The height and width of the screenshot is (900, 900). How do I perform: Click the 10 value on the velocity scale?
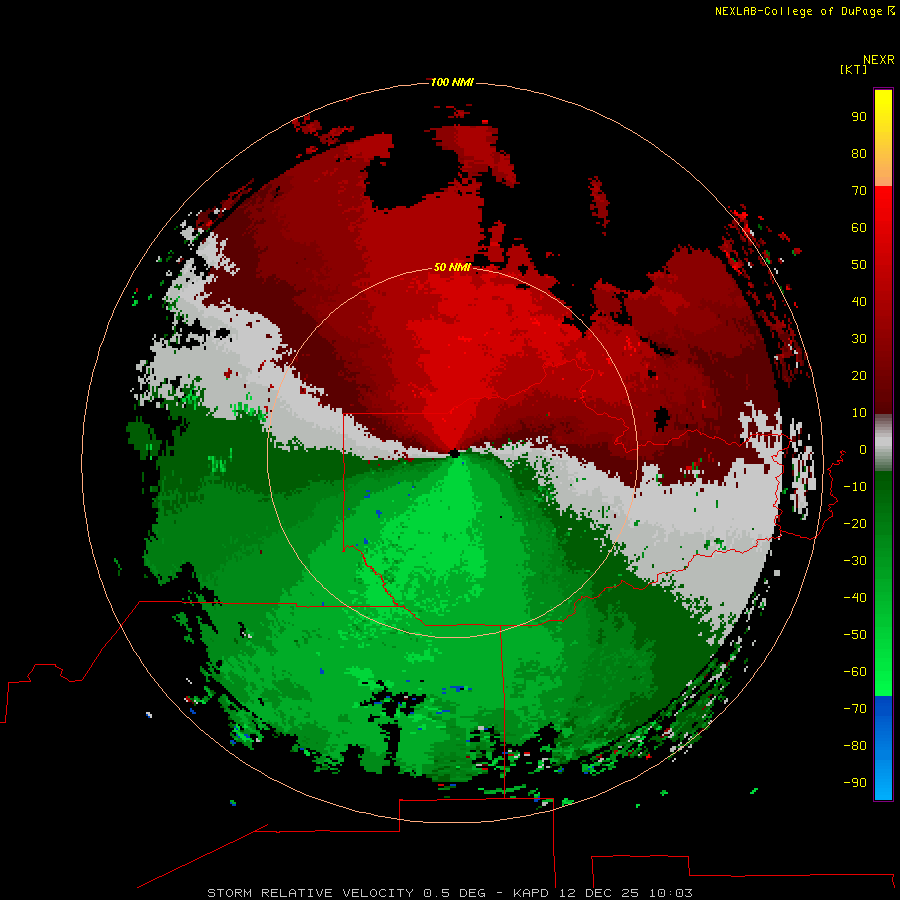pyautogui.click(x=859, y=413)
